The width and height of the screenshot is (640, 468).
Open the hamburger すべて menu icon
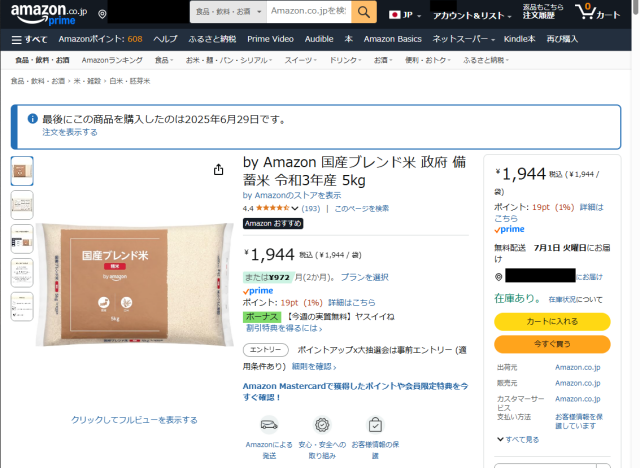16,40
